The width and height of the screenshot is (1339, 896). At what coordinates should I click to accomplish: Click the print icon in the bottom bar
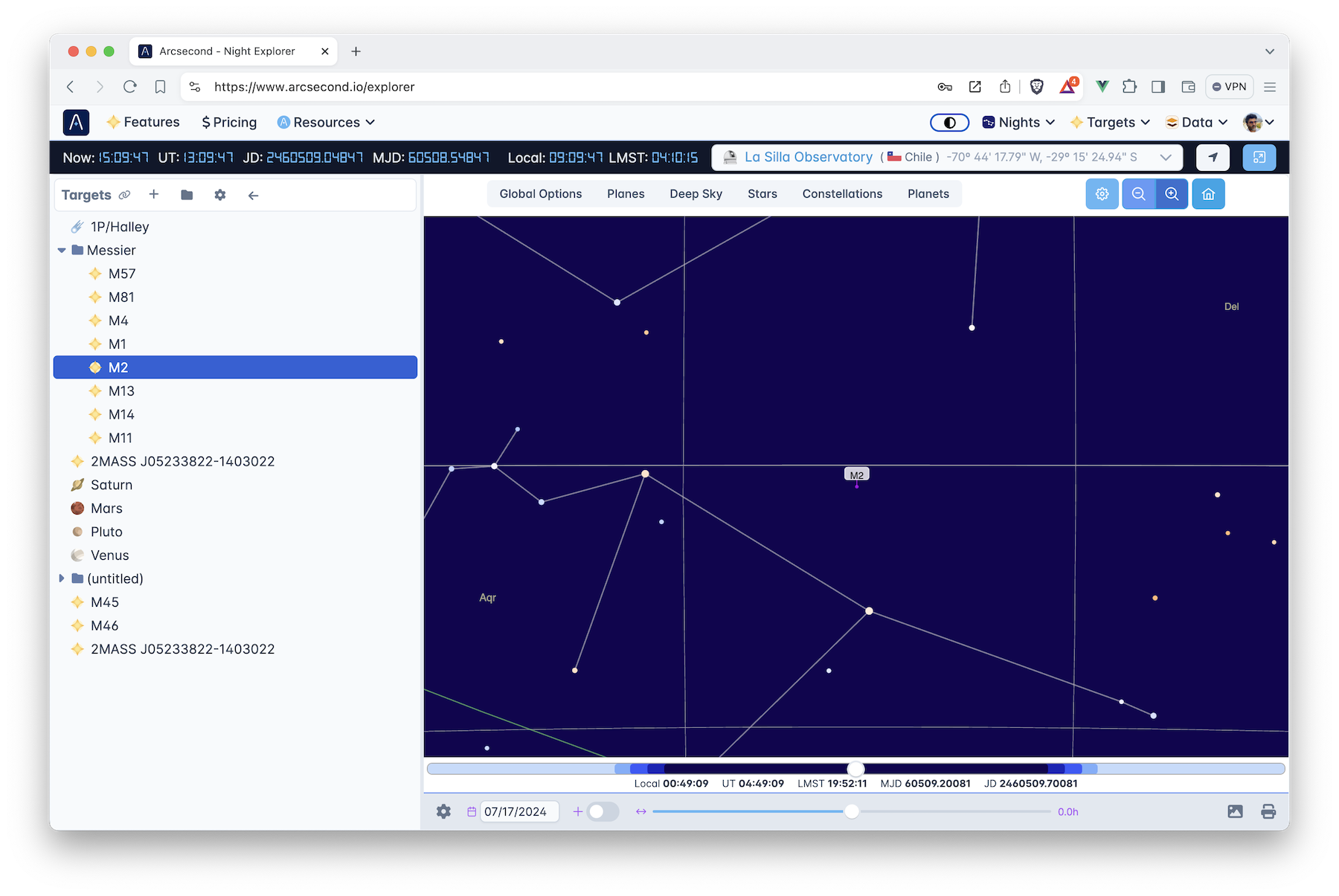(x=1268, y=811)
